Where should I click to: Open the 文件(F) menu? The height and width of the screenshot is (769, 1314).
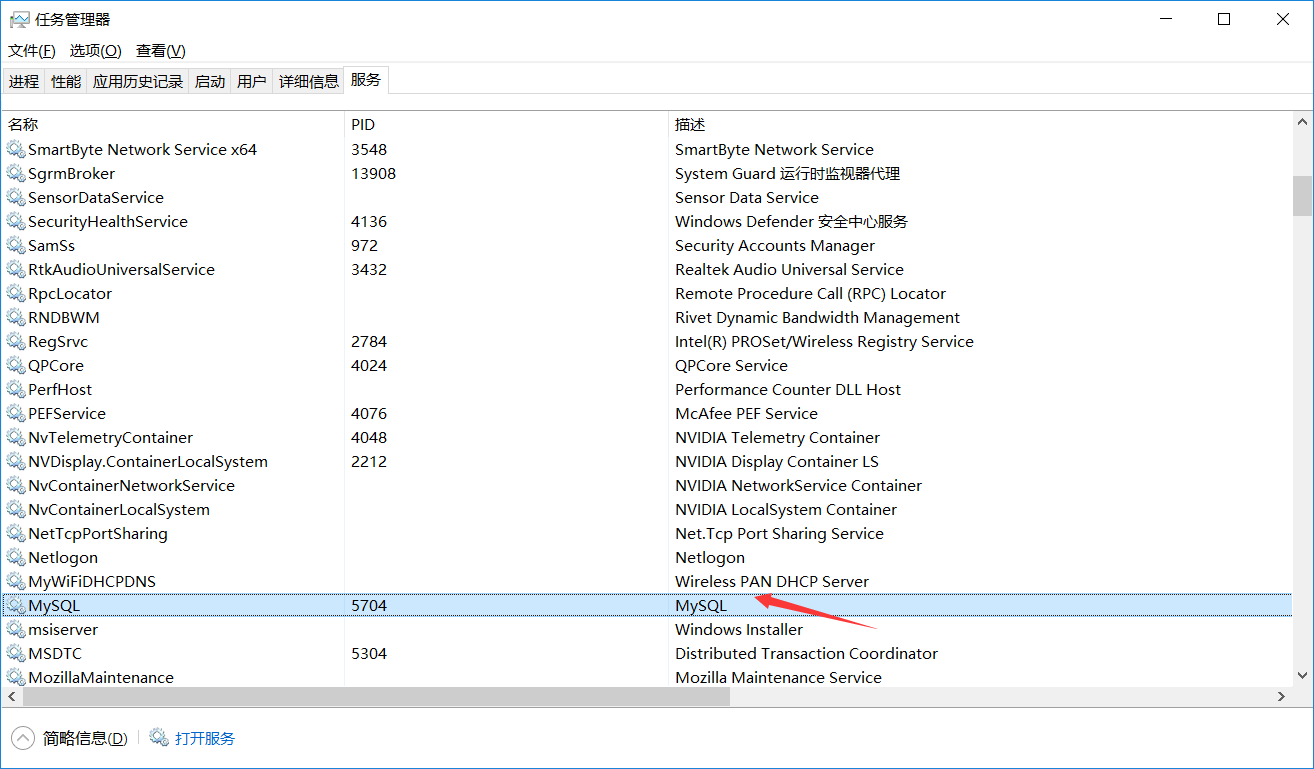(x=32, y=51)
